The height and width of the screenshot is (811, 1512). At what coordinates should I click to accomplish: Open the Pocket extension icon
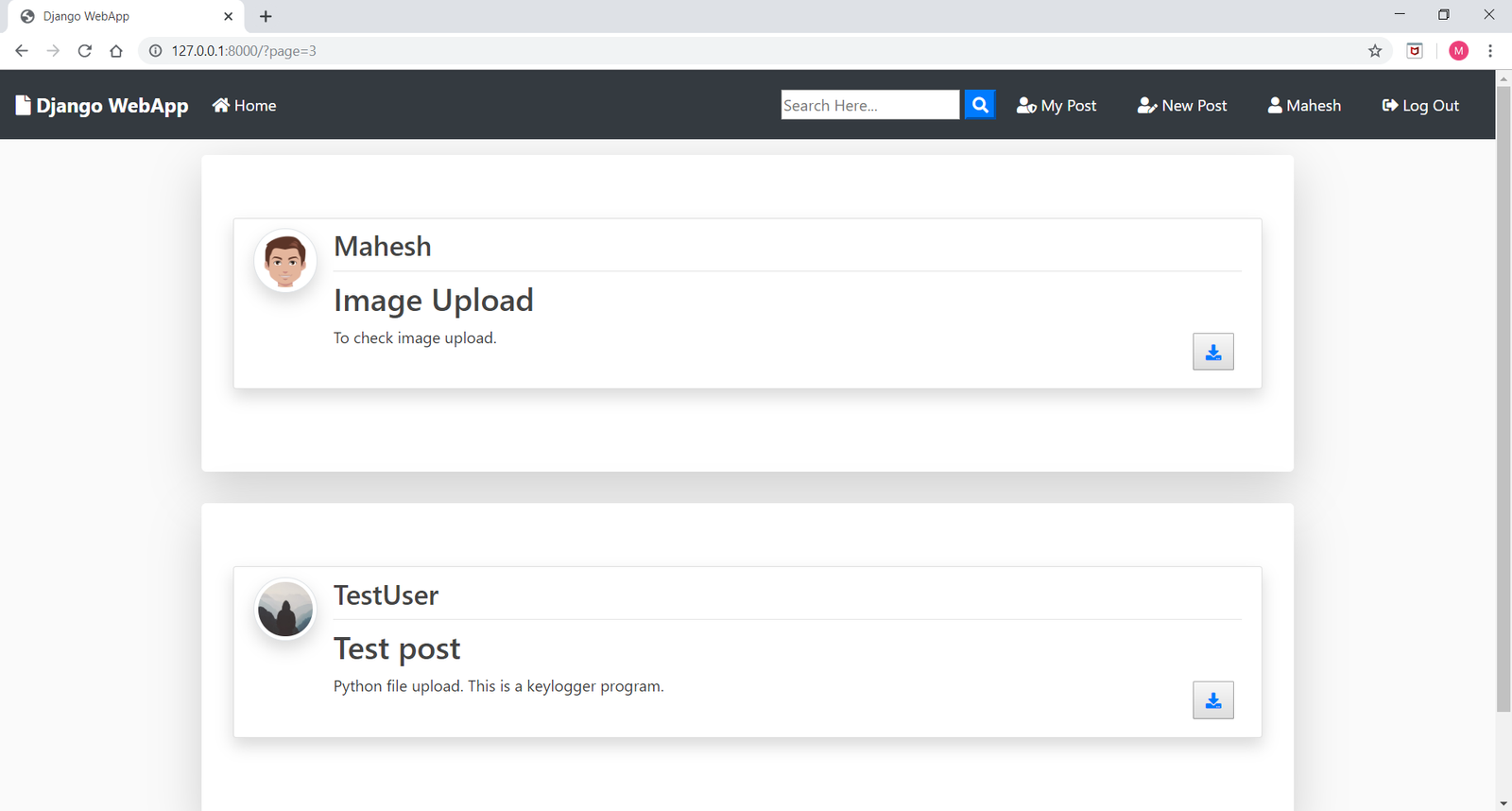(x=1415, y=51)
